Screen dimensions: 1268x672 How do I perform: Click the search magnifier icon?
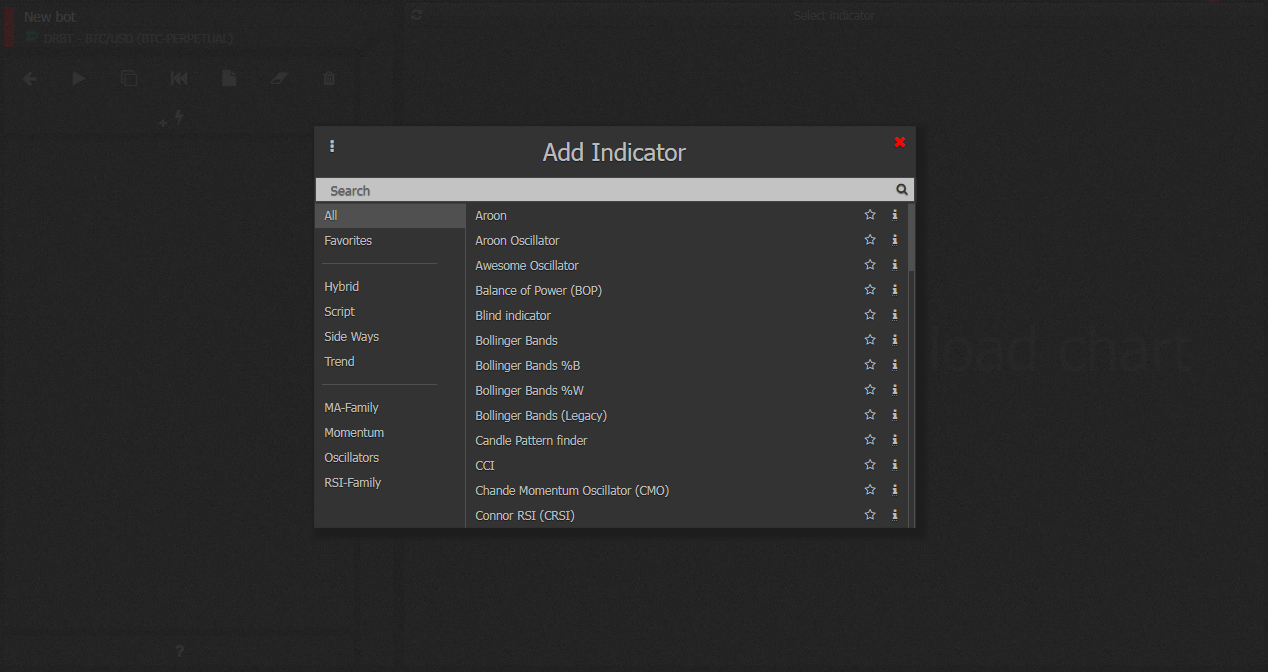pos(902,189)
